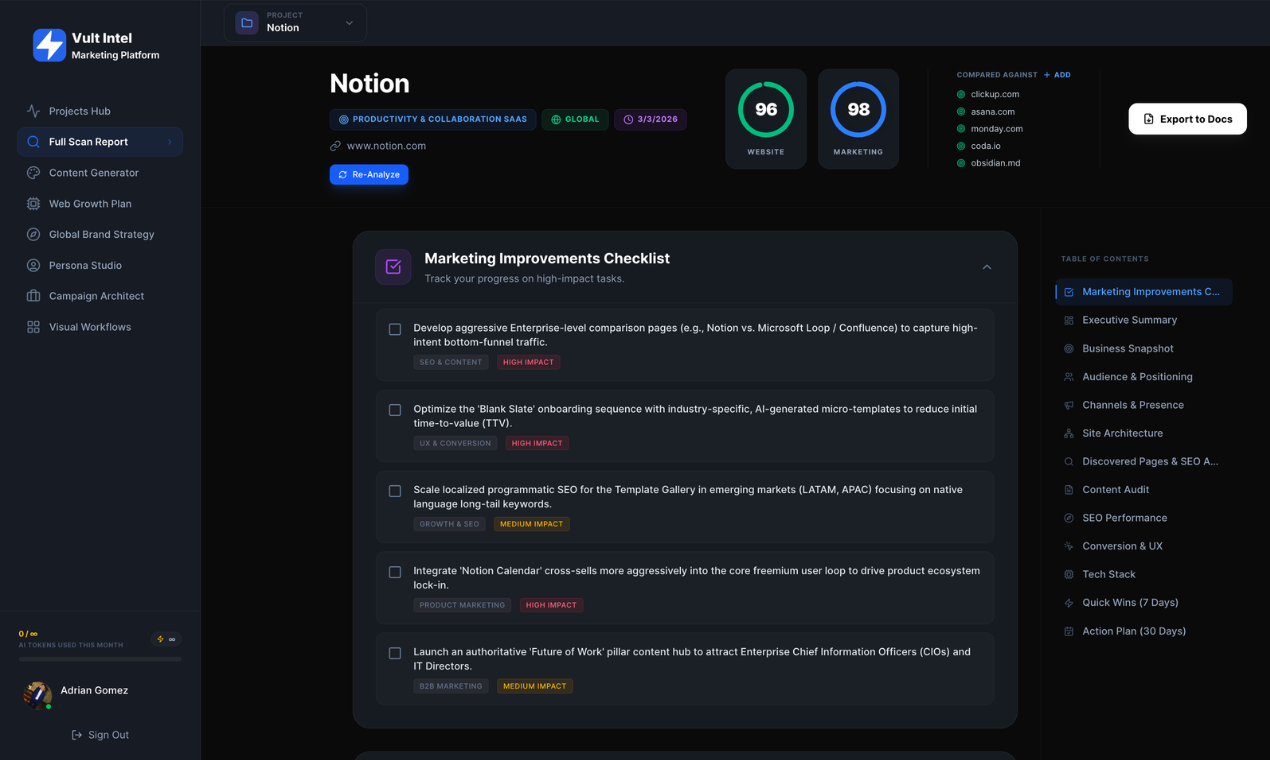Screen dimensions: 1270x760
Task: Click ADD next to Compared Against
Action: [1057, 74]
